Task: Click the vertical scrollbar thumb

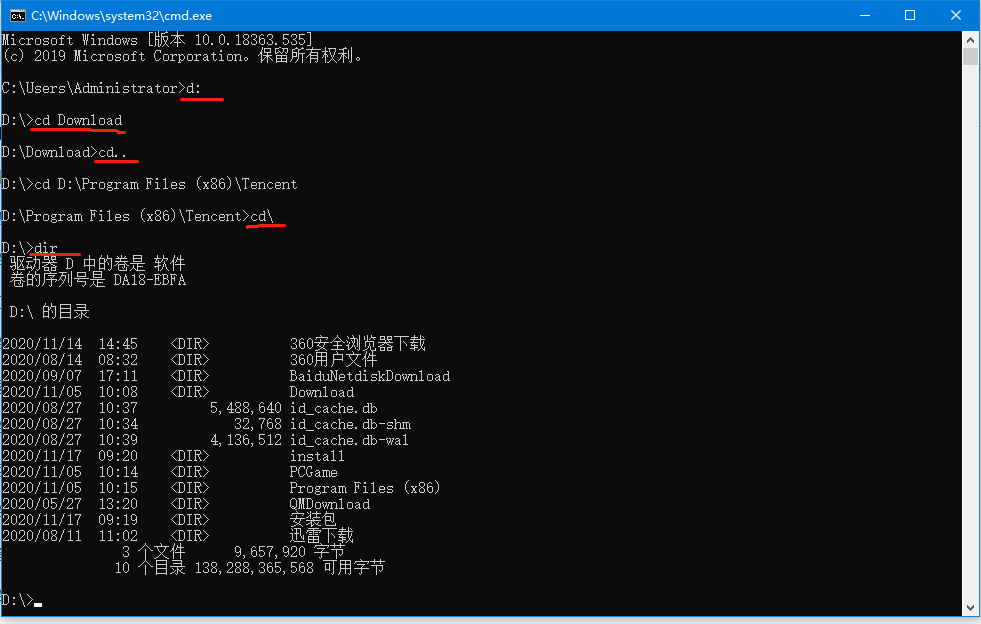Action: (x=970, y=56)
